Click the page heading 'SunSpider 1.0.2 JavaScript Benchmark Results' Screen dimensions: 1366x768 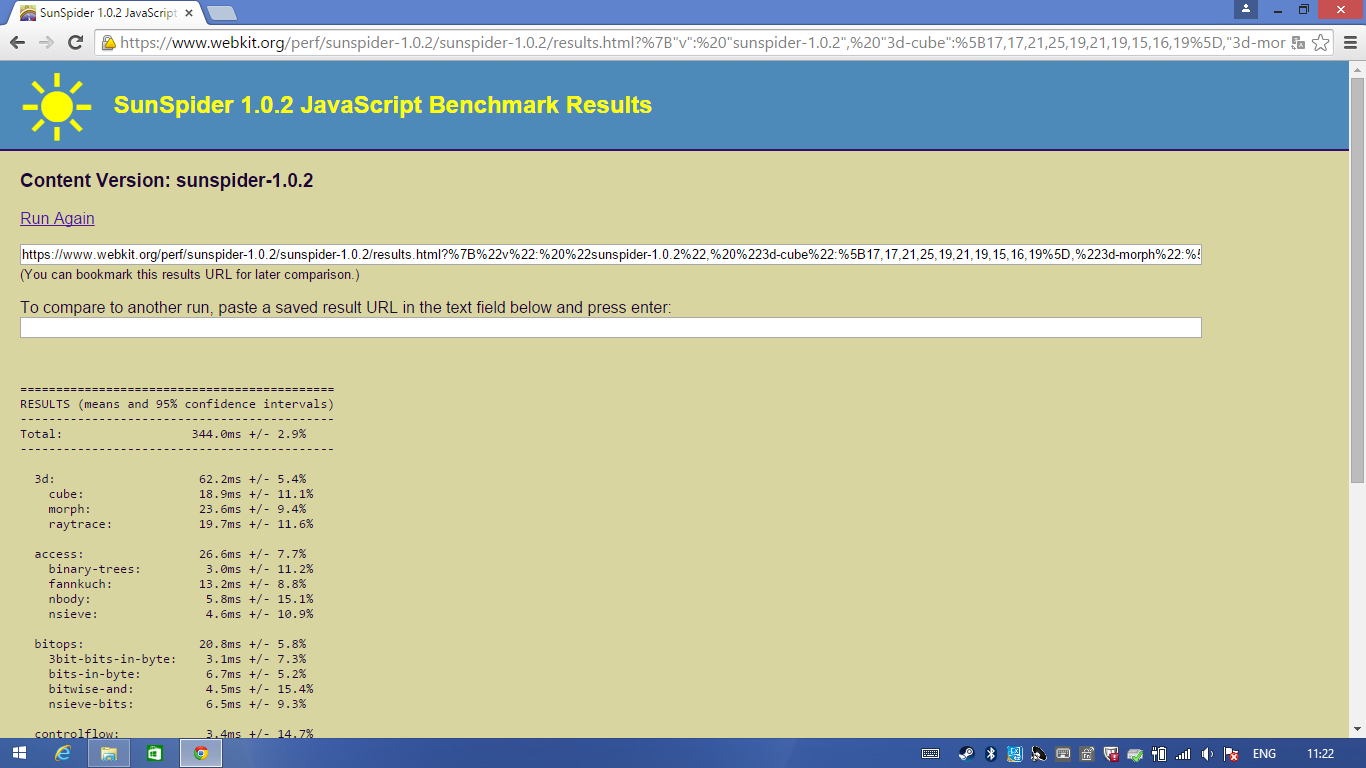[x=383, y=105]
